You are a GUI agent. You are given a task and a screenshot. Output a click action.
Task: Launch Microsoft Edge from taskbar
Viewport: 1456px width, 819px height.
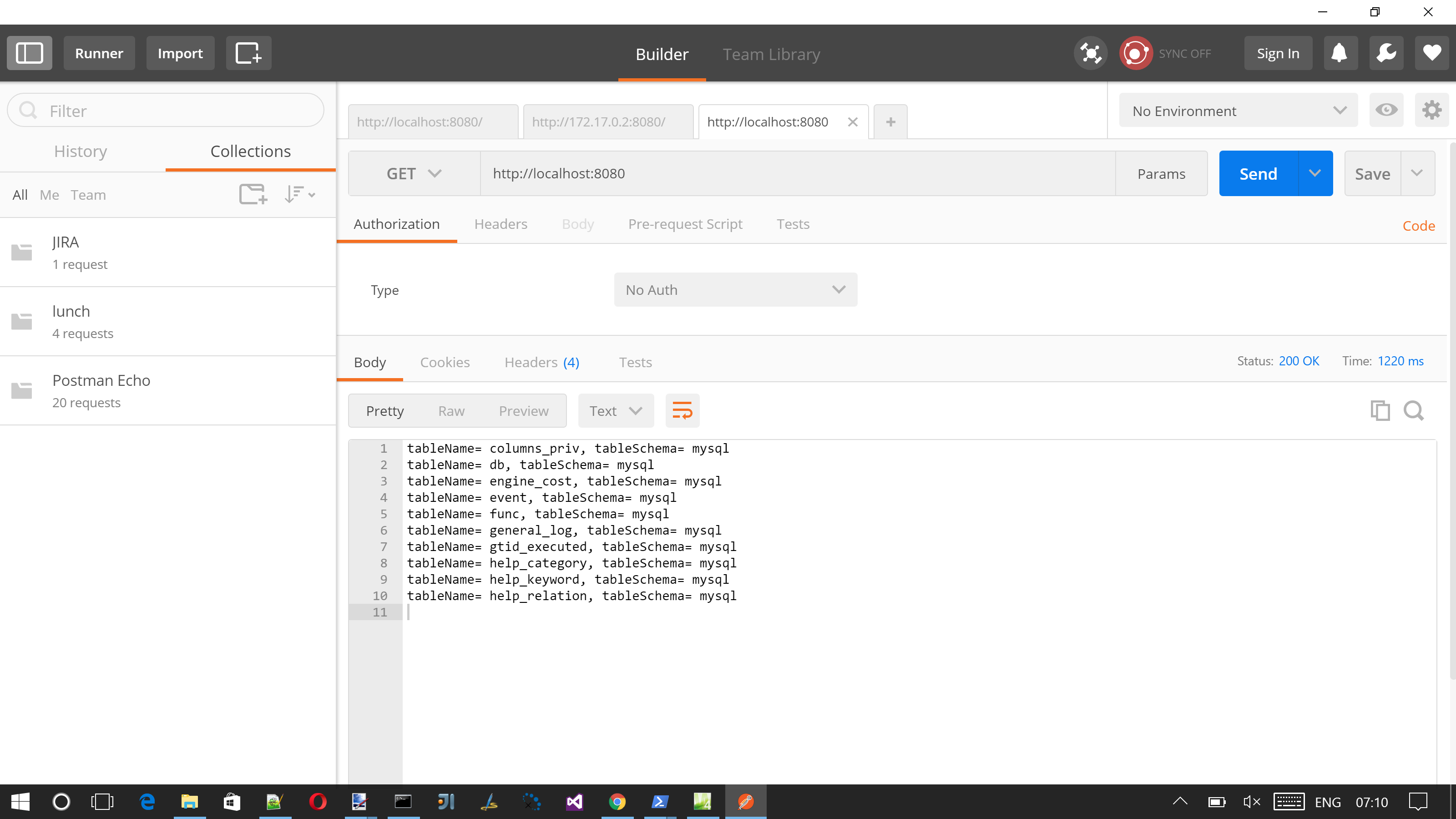[x=147, y=801]
